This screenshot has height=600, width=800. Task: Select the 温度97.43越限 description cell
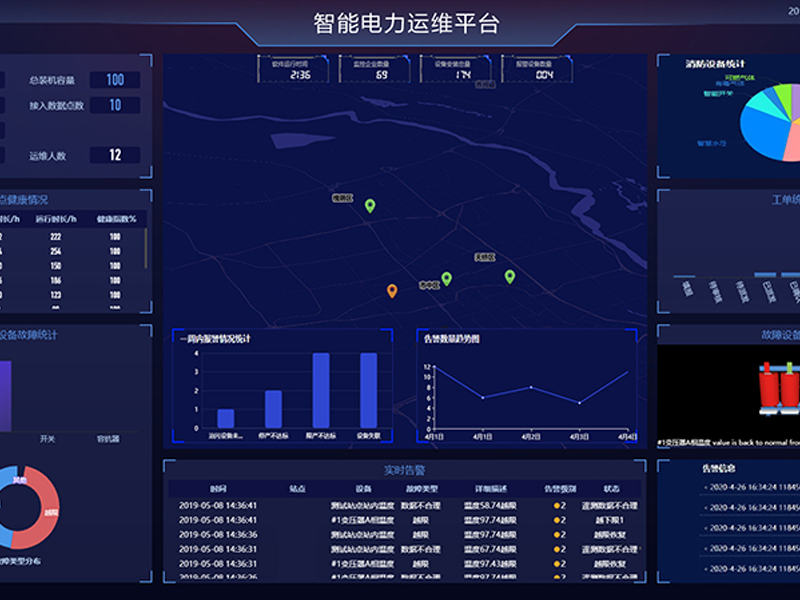click(490, 564)
